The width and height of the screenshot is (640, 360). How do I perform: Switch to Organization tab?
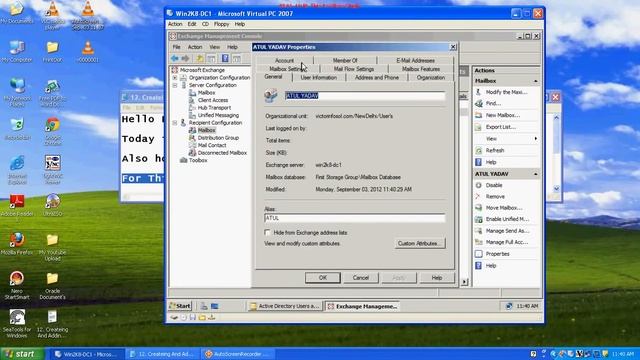pyautogui.click(x=431, y=78)
